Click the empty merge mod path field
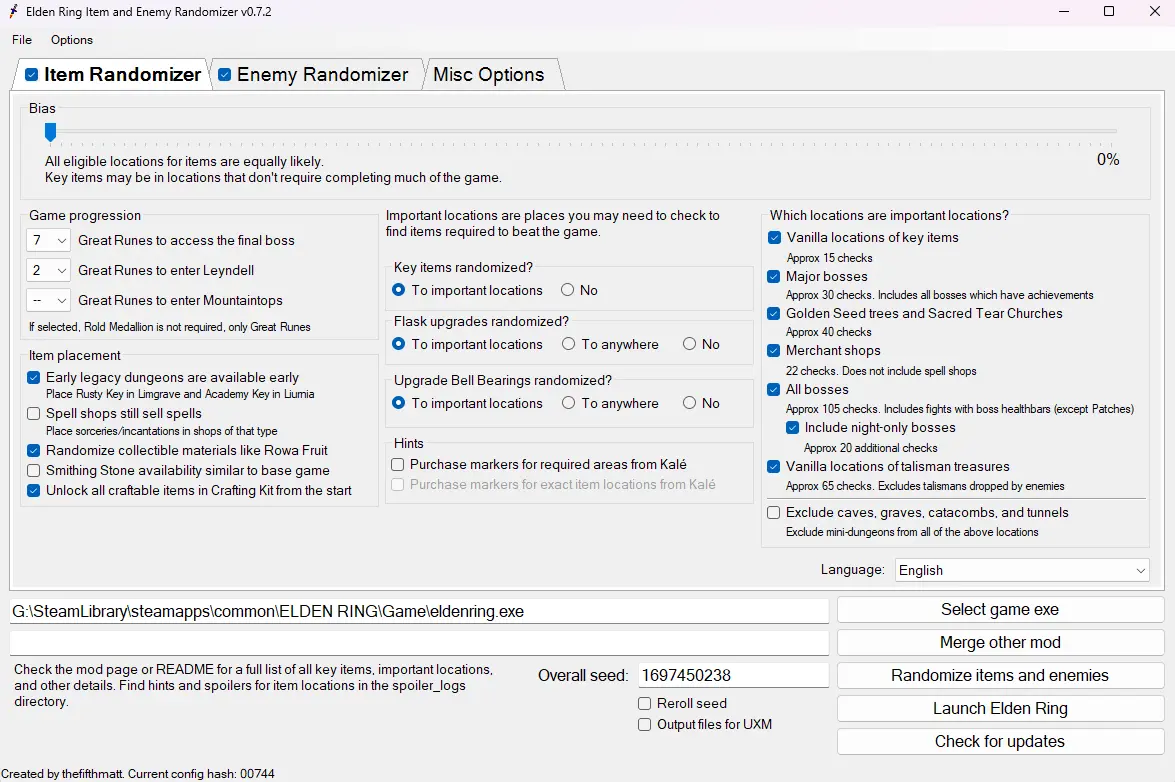Screen dimensions: 1175x782 (x=419, y=643)
